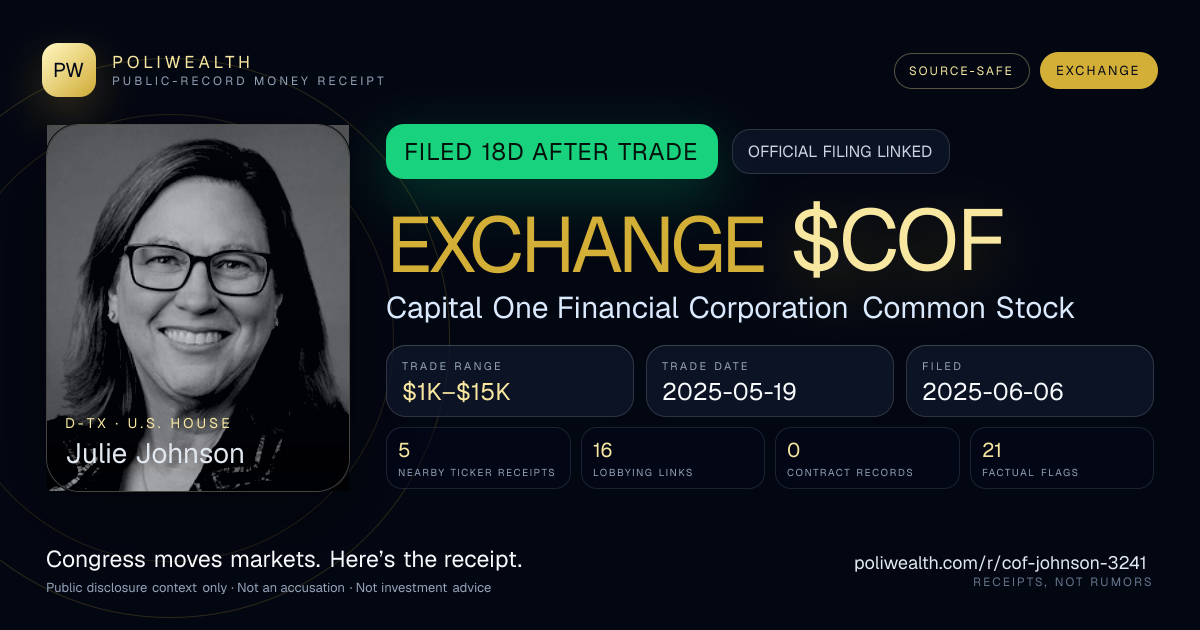Click the green FILED 18D AFTER TRADE badge

[x=551, y=152]
